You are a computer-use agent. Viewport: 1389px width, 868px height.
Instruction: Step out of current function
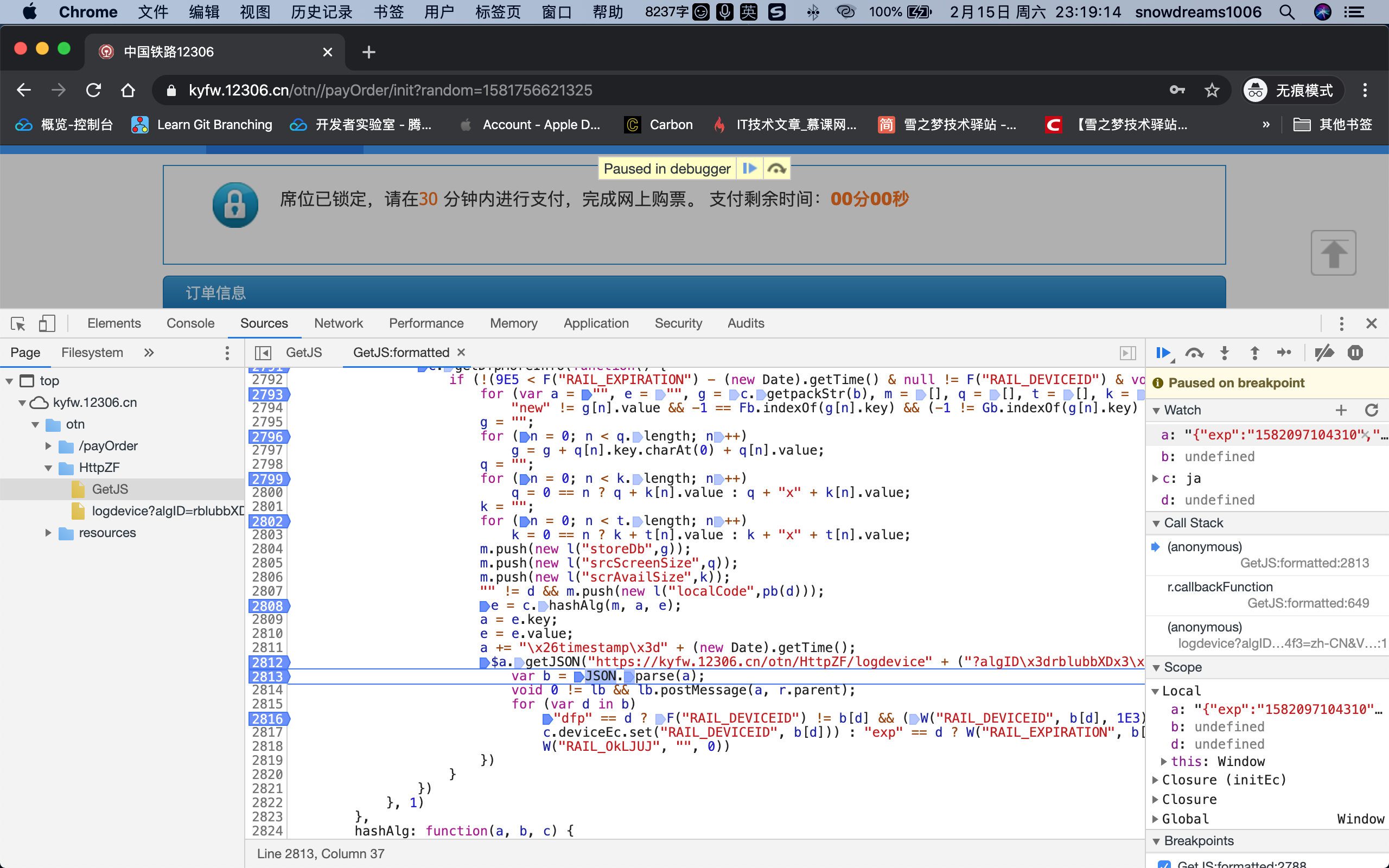pyautogui.click(x=1254, y=353)
